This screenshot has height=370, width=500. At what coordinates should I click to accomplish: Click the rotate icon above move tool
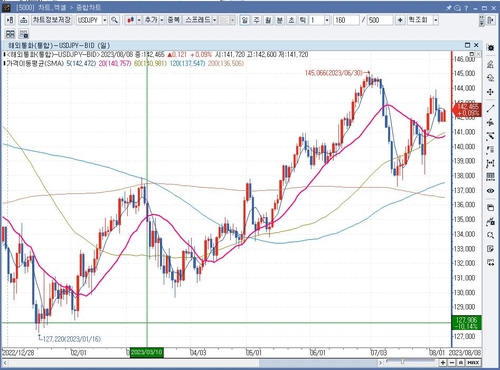click(490, 78)
